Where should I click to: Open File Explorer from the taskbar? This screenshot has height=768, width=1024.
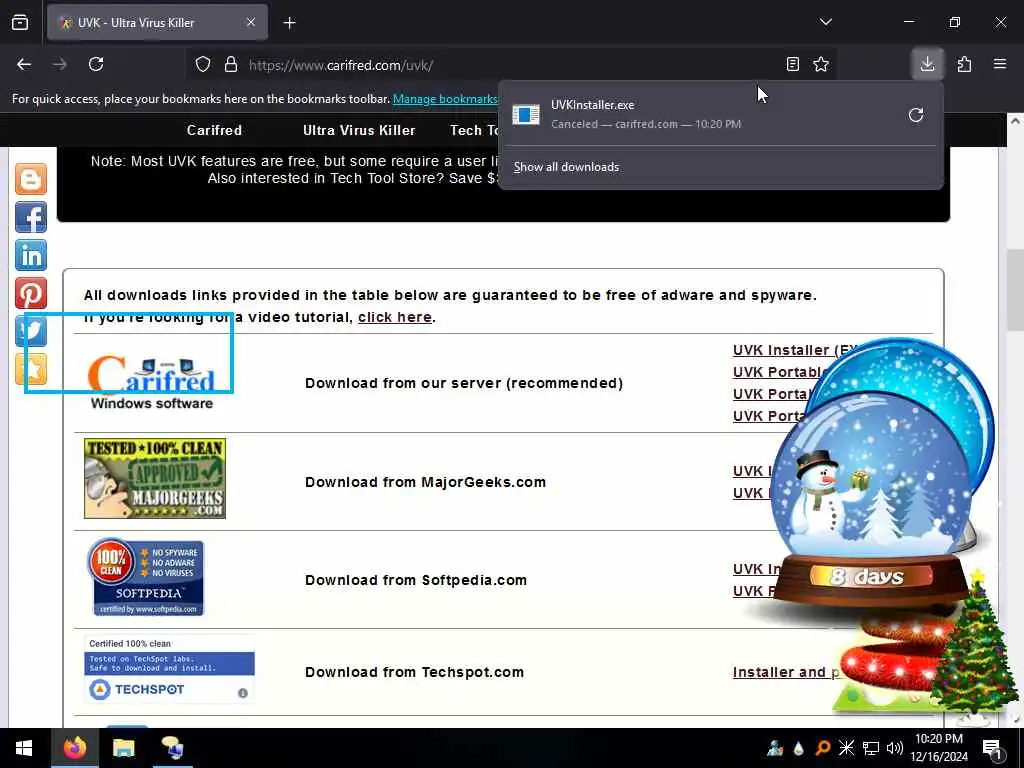pyautogui.click(x=123, y=748)
